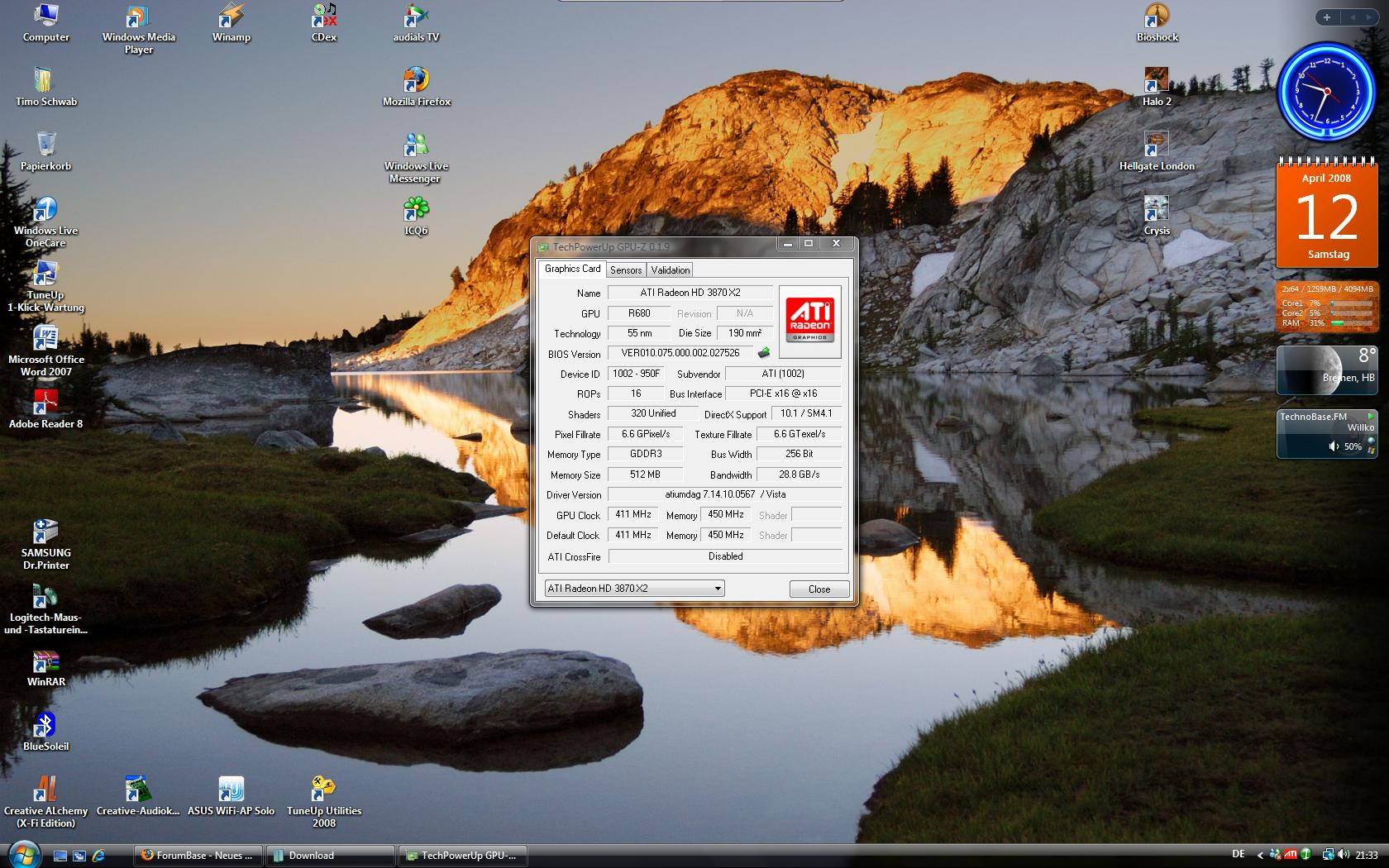Open Creative-Audiok... desktop shortcut
The image size is (1389, 868).
pos(138,796)
